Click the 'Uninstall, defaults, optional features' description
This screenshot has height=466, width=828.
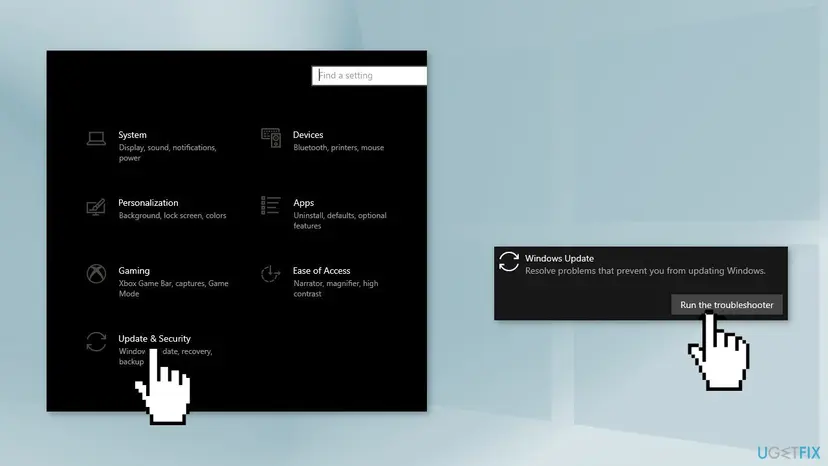click(340, 220)
